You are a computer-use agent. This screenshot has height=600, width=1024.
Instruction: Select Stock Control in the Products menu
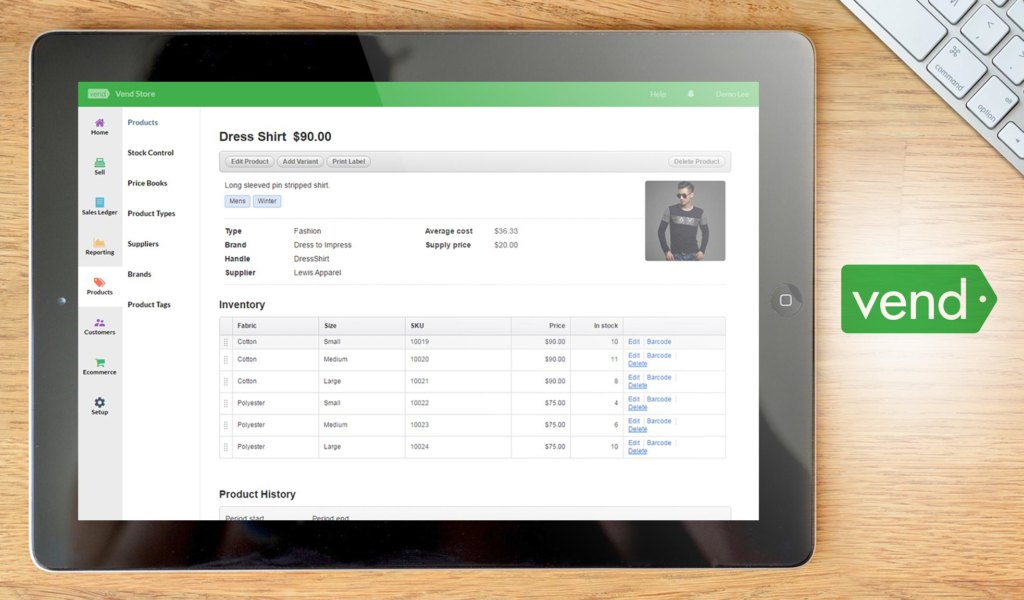pyautogui.click(x=150, y=152)
